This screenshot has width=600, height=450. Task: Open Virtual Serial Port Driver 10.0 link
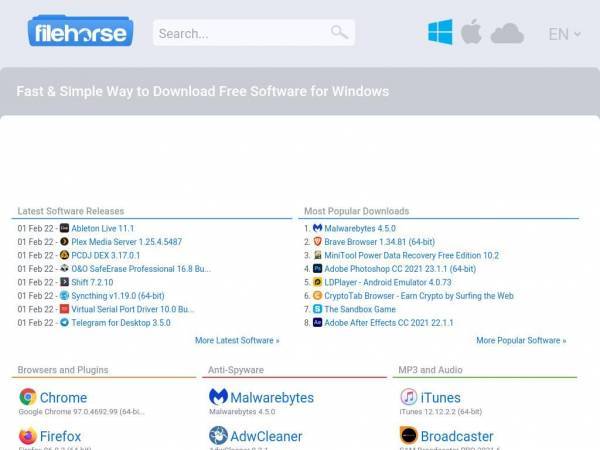pyautogui.click(x=133, y=309)
